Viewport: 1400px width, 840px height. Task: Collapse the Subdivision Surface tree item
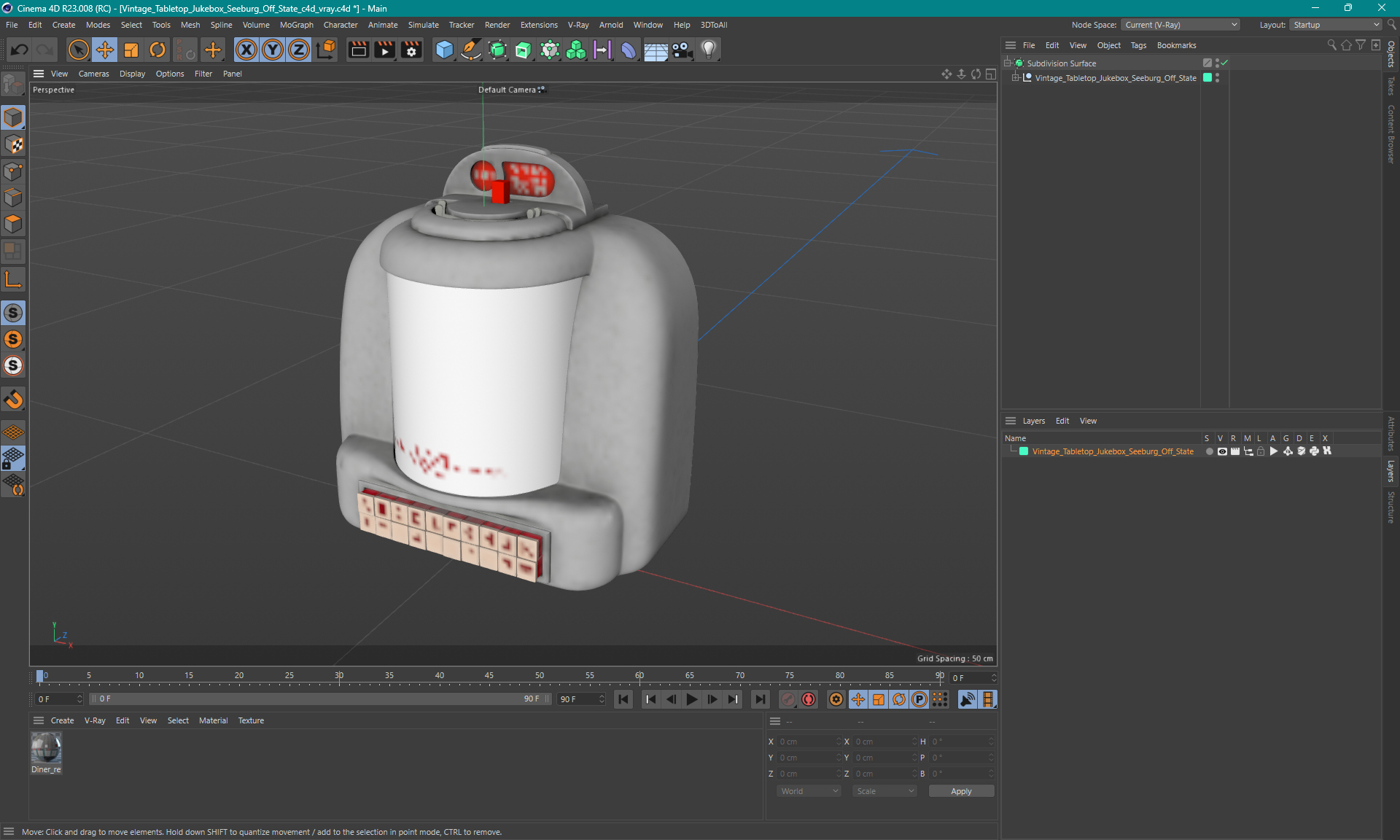(x=1007, y=63)
